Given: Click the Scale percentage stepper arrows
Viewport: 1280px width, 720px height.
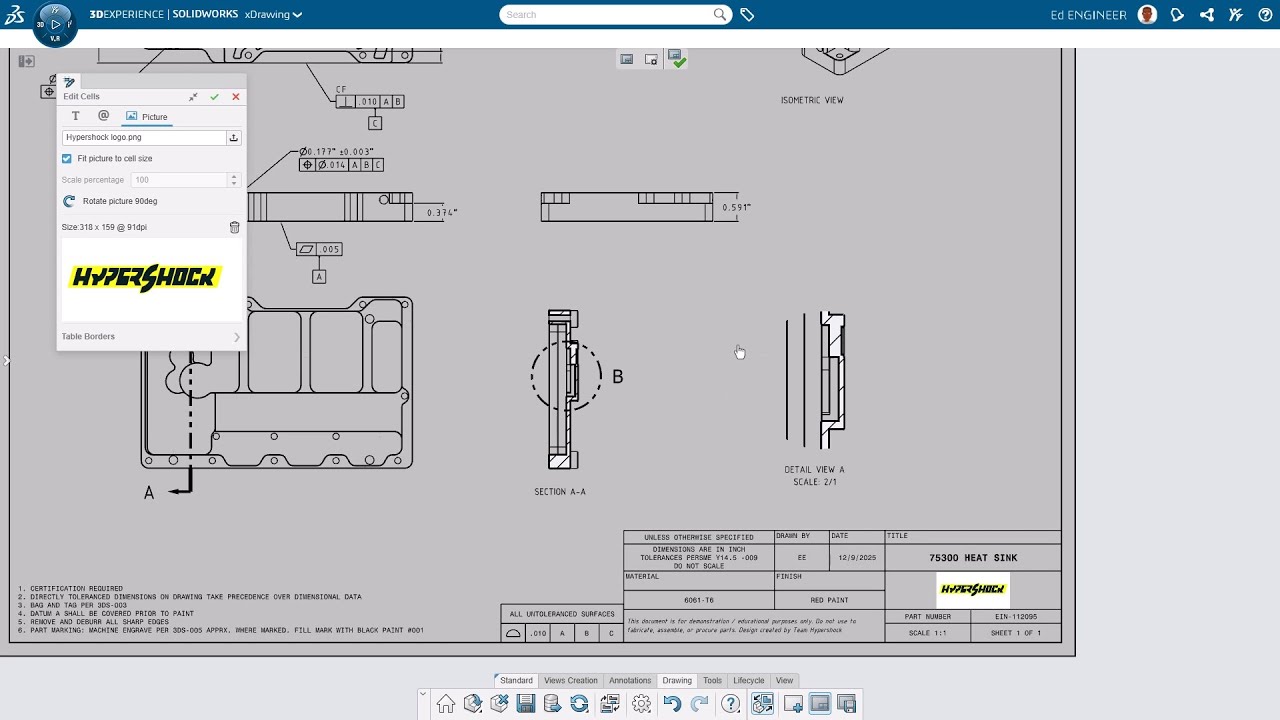Looking at the screenshot, I should point(234,180).
